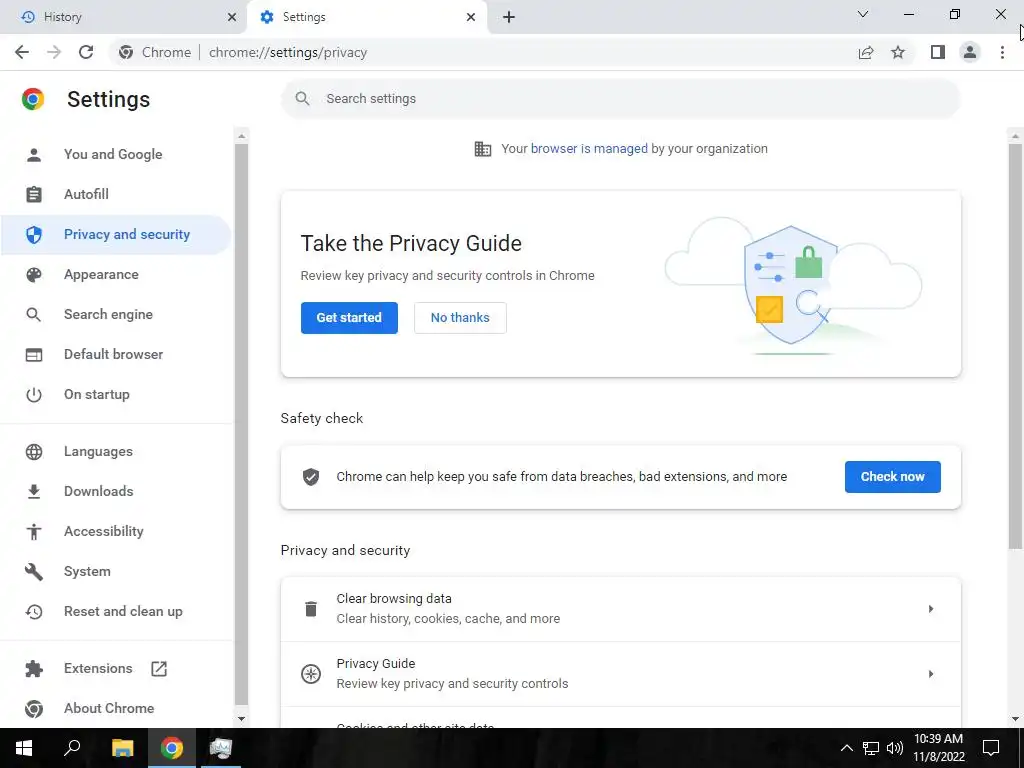Open the side panel icon

click(x=938, y=52)
